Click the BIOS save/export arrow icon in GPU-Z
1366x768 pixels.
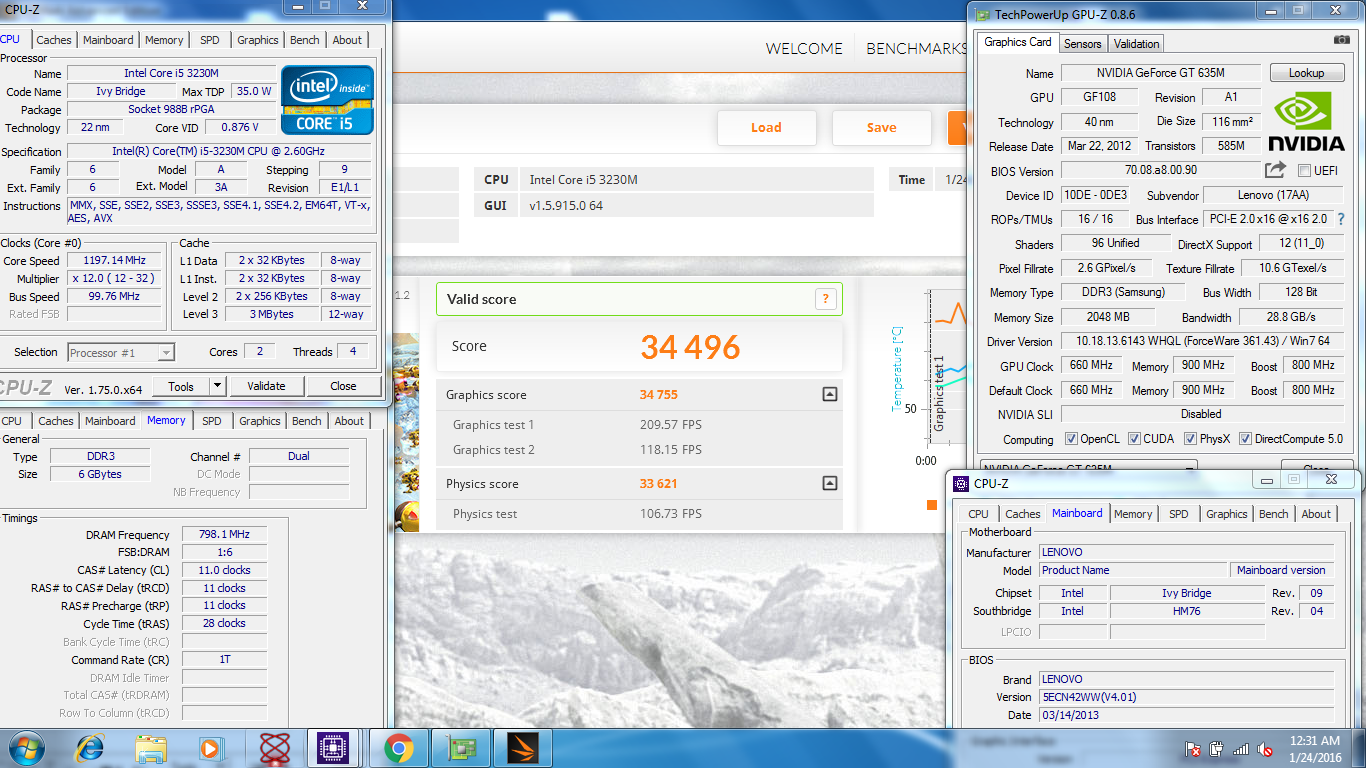point(1275,170)
